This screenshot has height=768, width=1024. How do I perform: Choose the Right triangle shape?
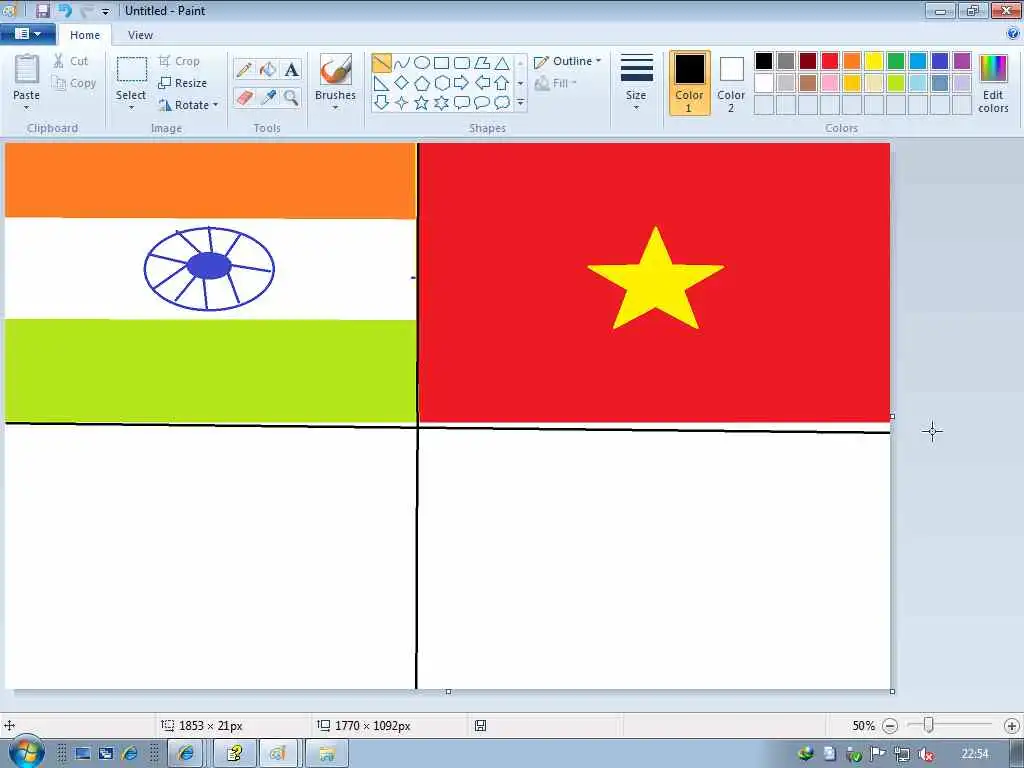[x=381, y=83]
